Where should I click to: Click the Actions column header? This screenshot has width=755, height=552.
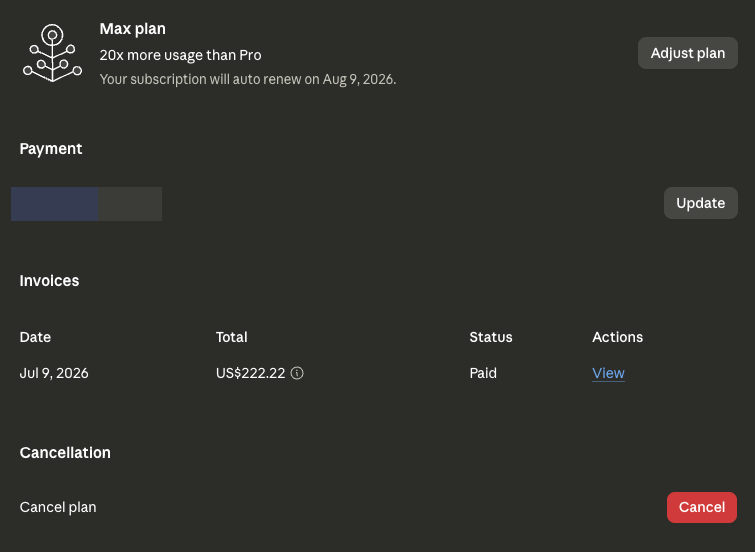tap(617, 337)
